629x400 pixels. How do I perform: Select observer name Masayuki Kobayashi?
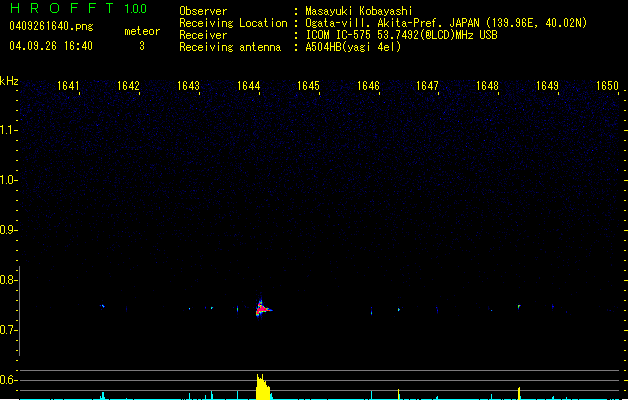pyautogui.click(x=359, y=11)
